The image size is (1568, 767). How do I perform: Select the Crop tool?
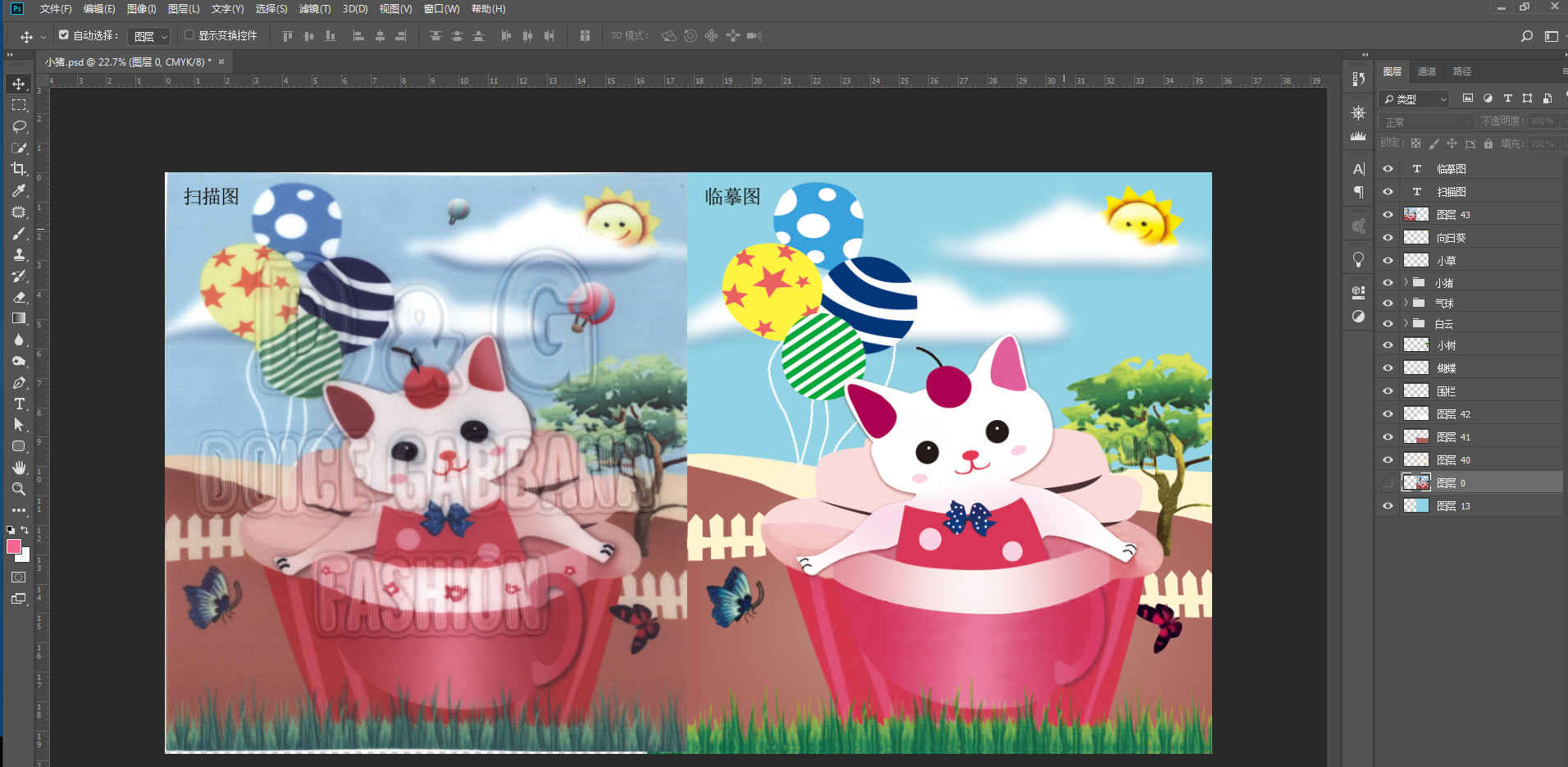(19, 169)
